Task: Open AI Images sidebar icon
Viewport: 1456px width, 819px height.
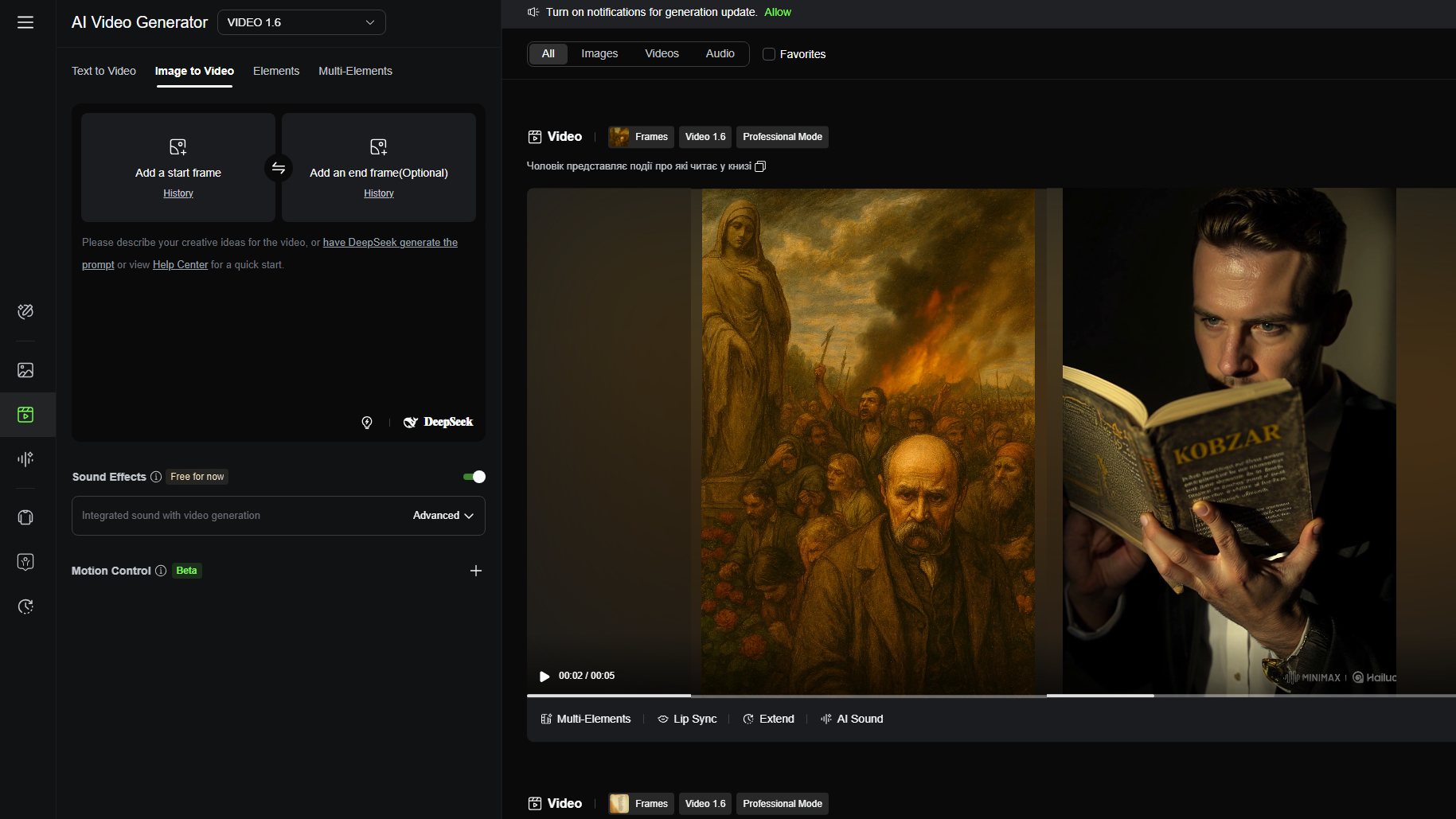Action: 25,370
